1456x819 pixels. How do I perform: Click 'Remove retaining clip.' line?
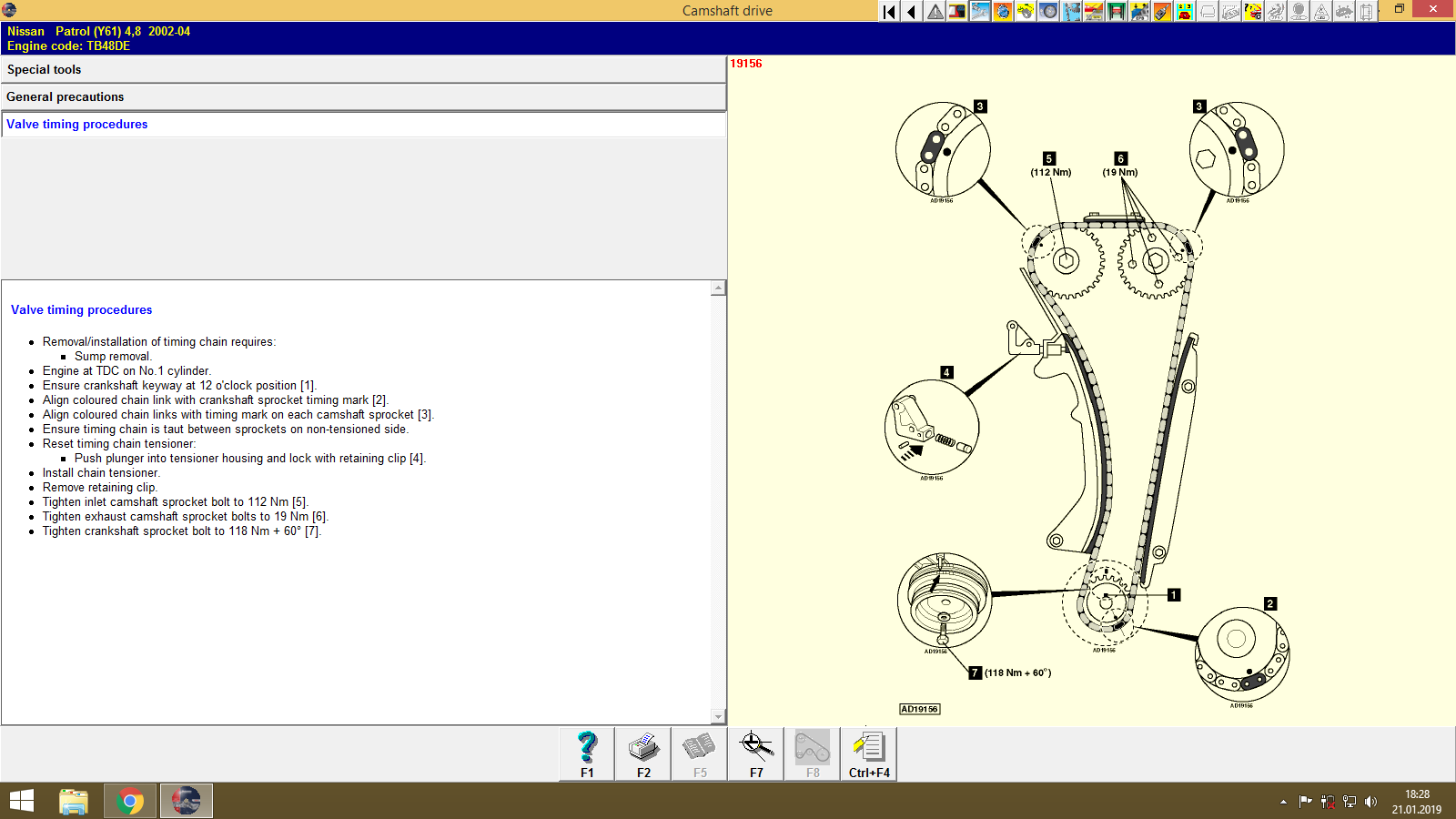(100, 488)
